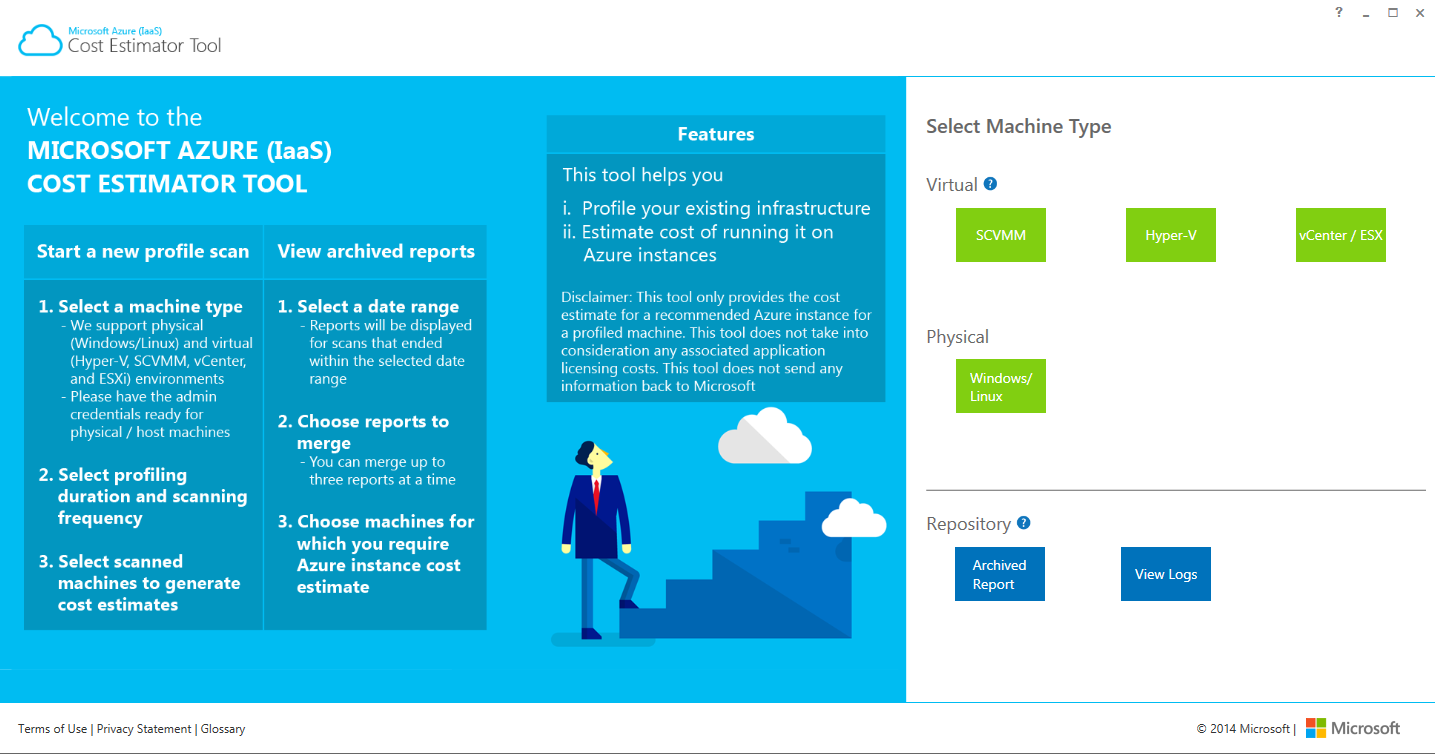The height and width of the screenshot is (754, 1435).
Task: Show info tooltip next to Virtual
Action: click(x=990, y=184)
